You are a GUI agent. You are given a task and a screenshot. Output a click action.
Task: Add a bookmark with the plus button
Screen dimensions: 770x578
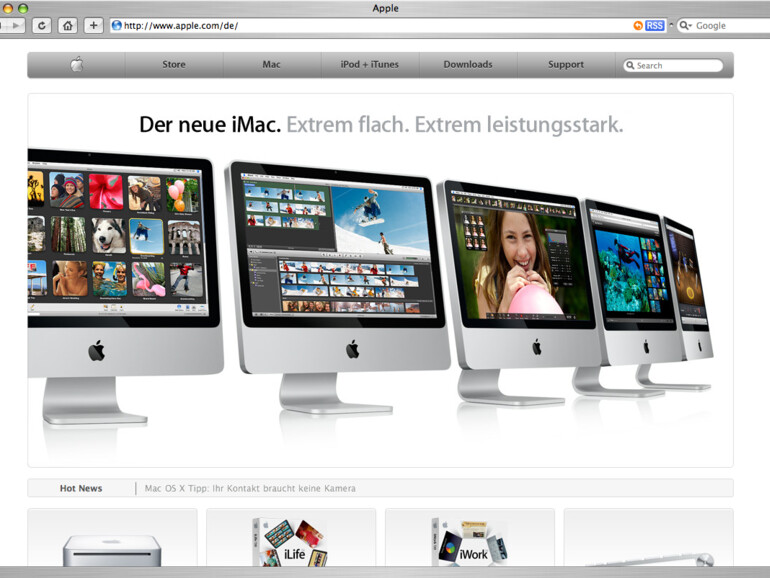click(93, 26)
